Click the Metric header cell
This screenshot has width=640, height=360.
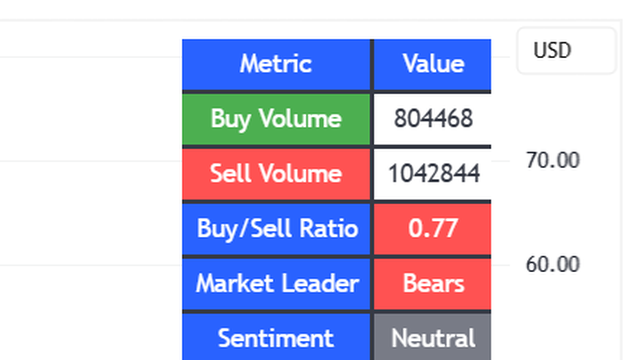pyautogui.click(x=276, y=64)
